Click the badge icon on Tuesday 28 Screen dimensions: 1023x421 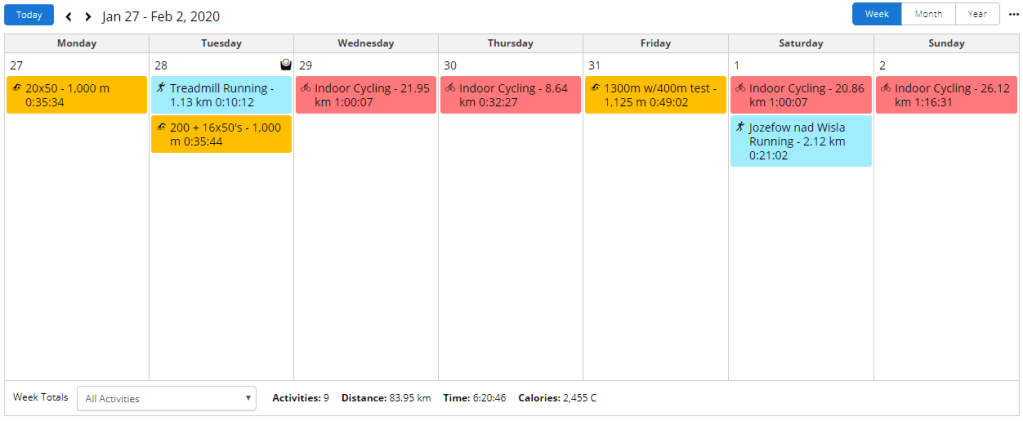[285, 65]
